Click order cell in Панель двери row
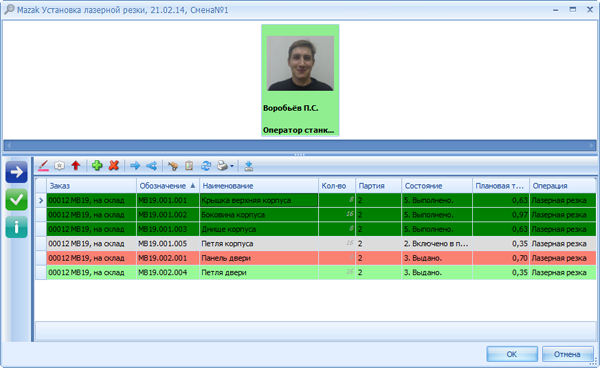 [x=91, y=258]
